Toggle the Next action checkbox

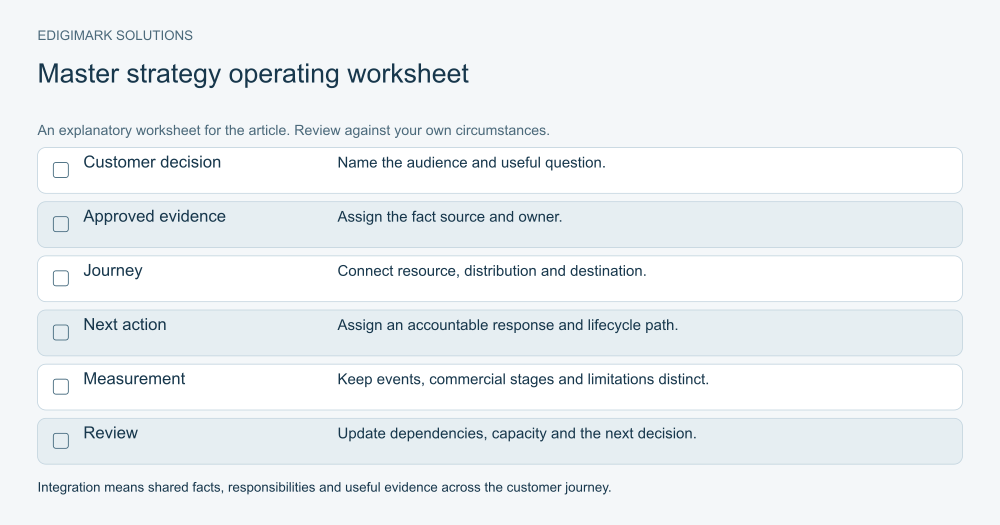click(x=61, y=332)
